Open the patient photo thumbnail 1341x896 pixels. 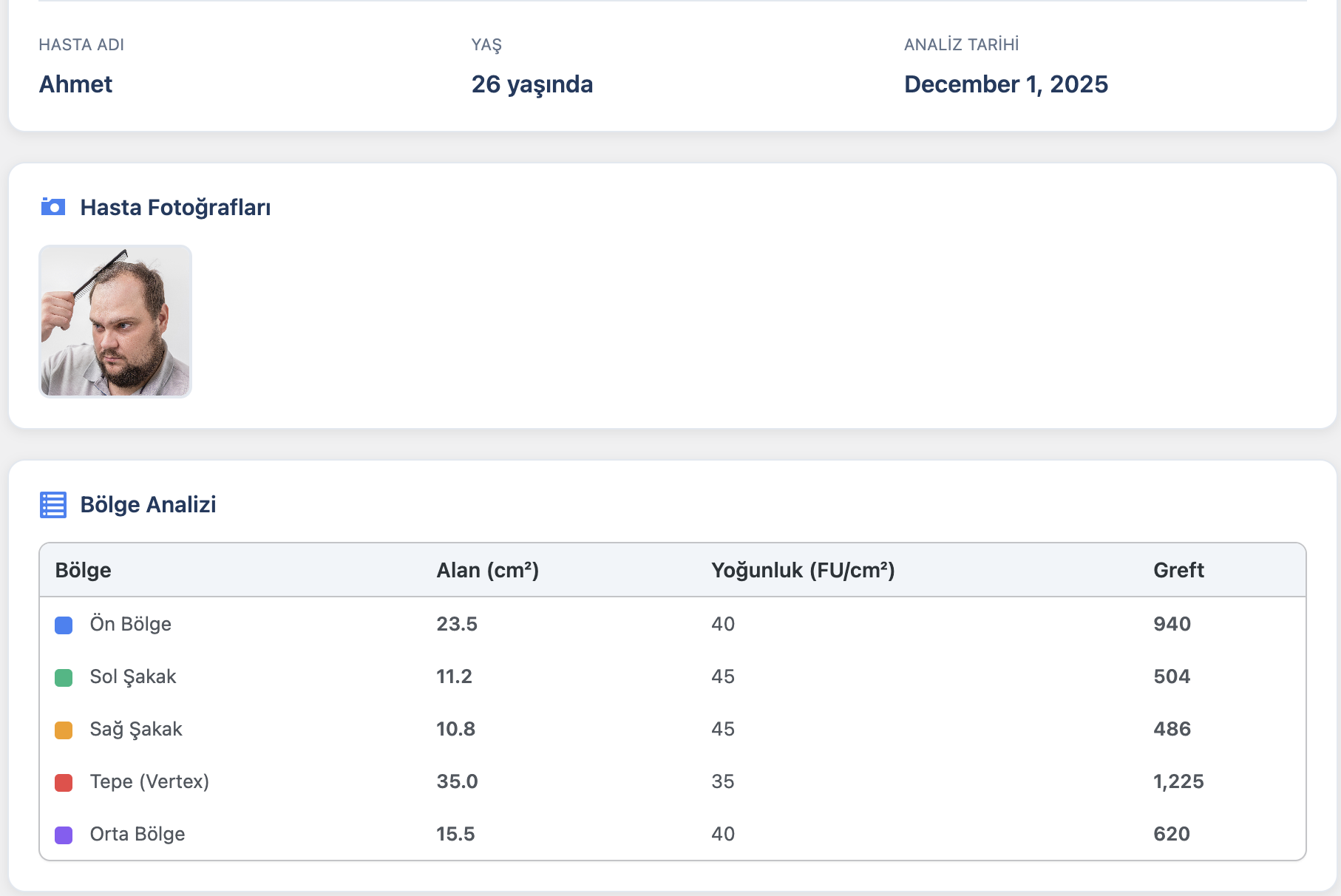tap(115, 322)
